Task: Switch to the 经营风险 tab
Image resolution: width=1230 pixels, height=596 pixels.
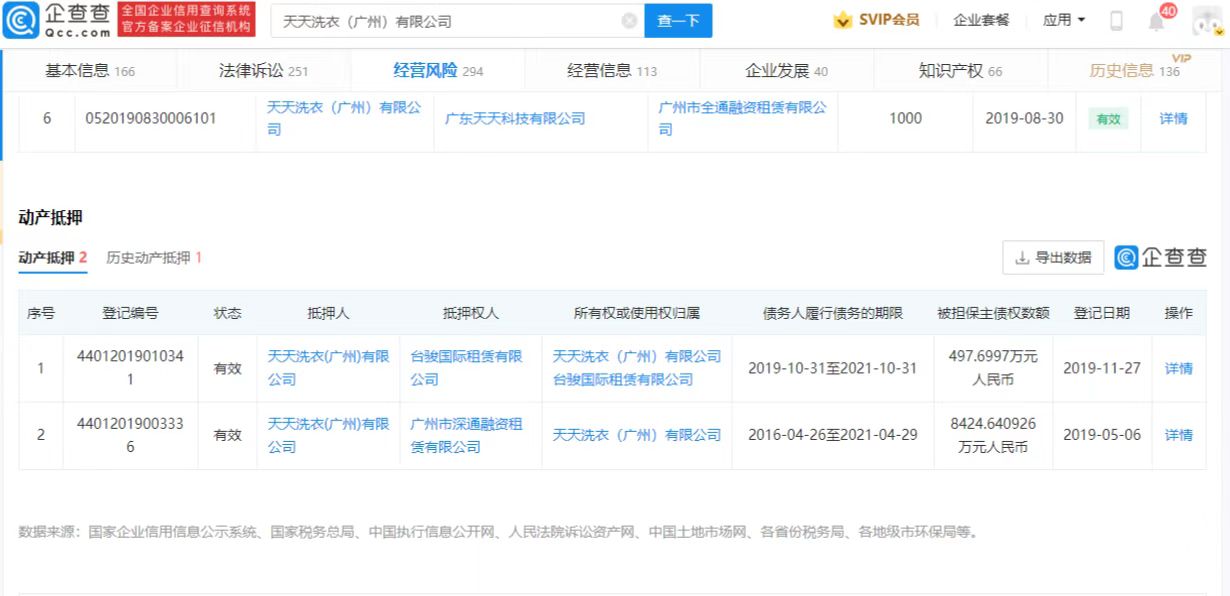Action: pos(438,71)
